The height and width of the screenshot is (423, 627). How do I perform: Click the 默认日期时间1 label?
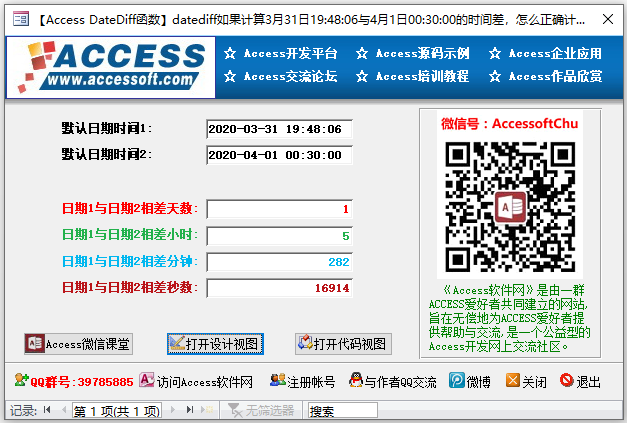[x=106, y=129]
